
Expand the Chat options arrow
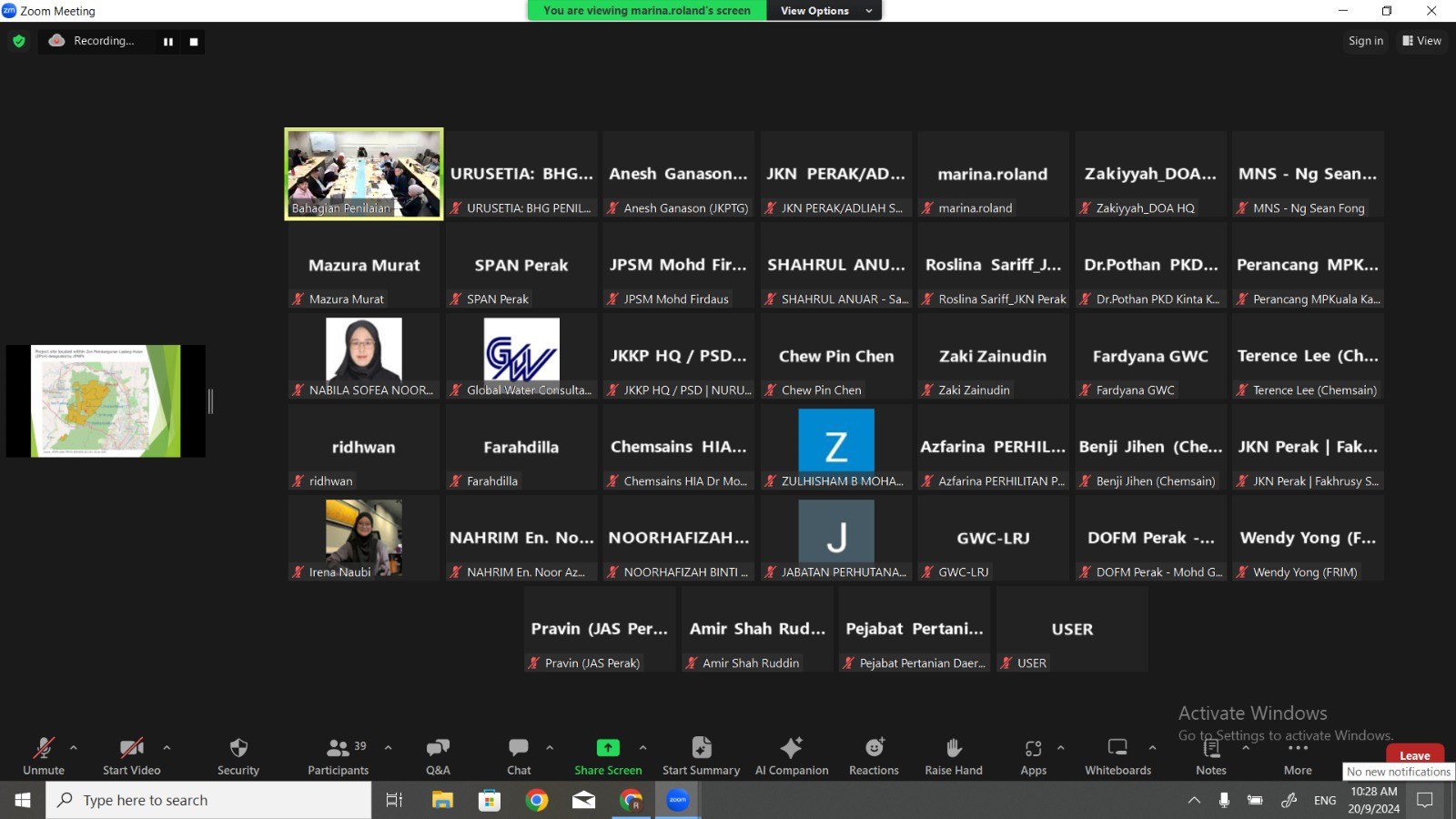click(550, 748)
